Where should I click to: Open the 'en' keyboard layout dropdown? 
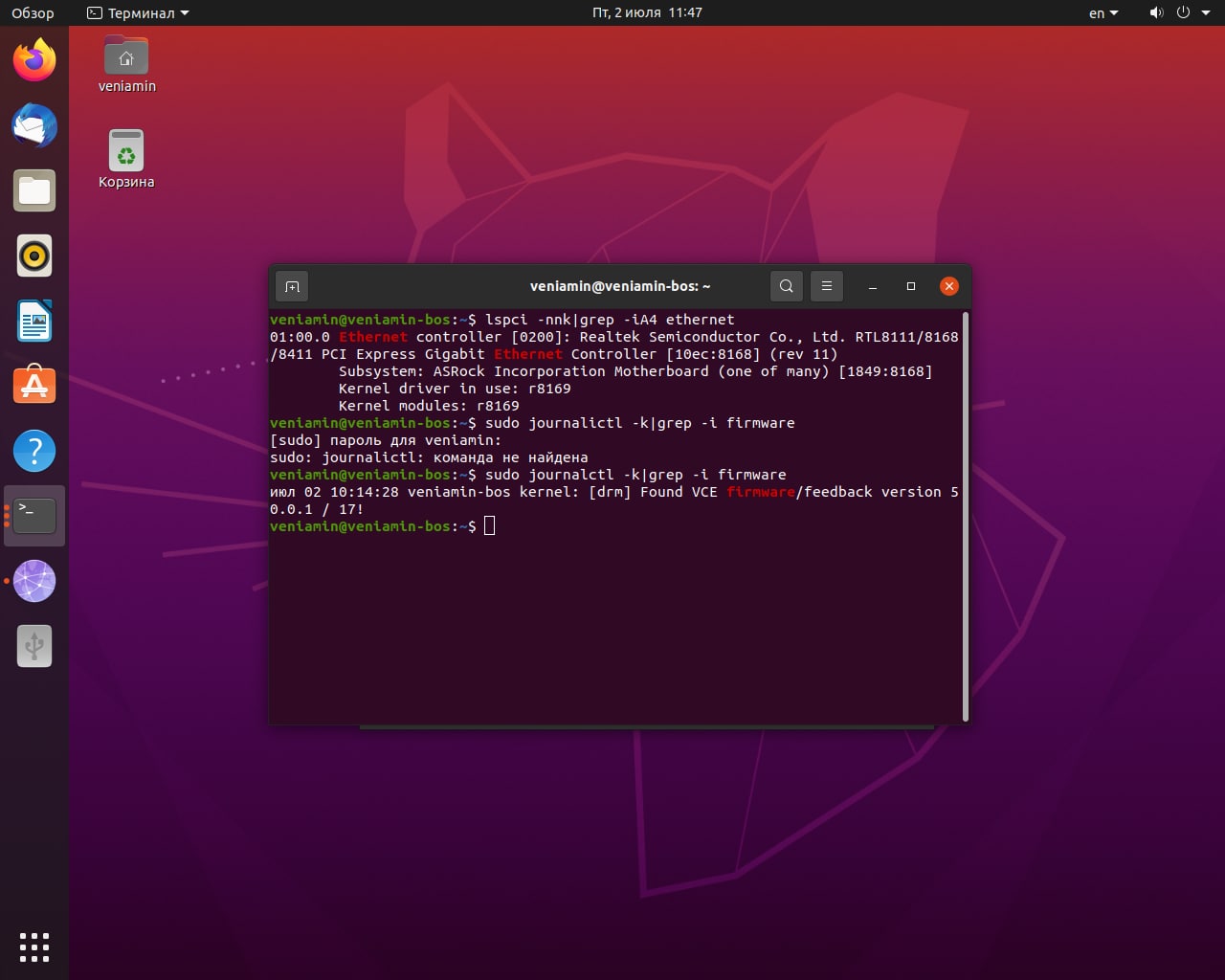point(1103,13)
